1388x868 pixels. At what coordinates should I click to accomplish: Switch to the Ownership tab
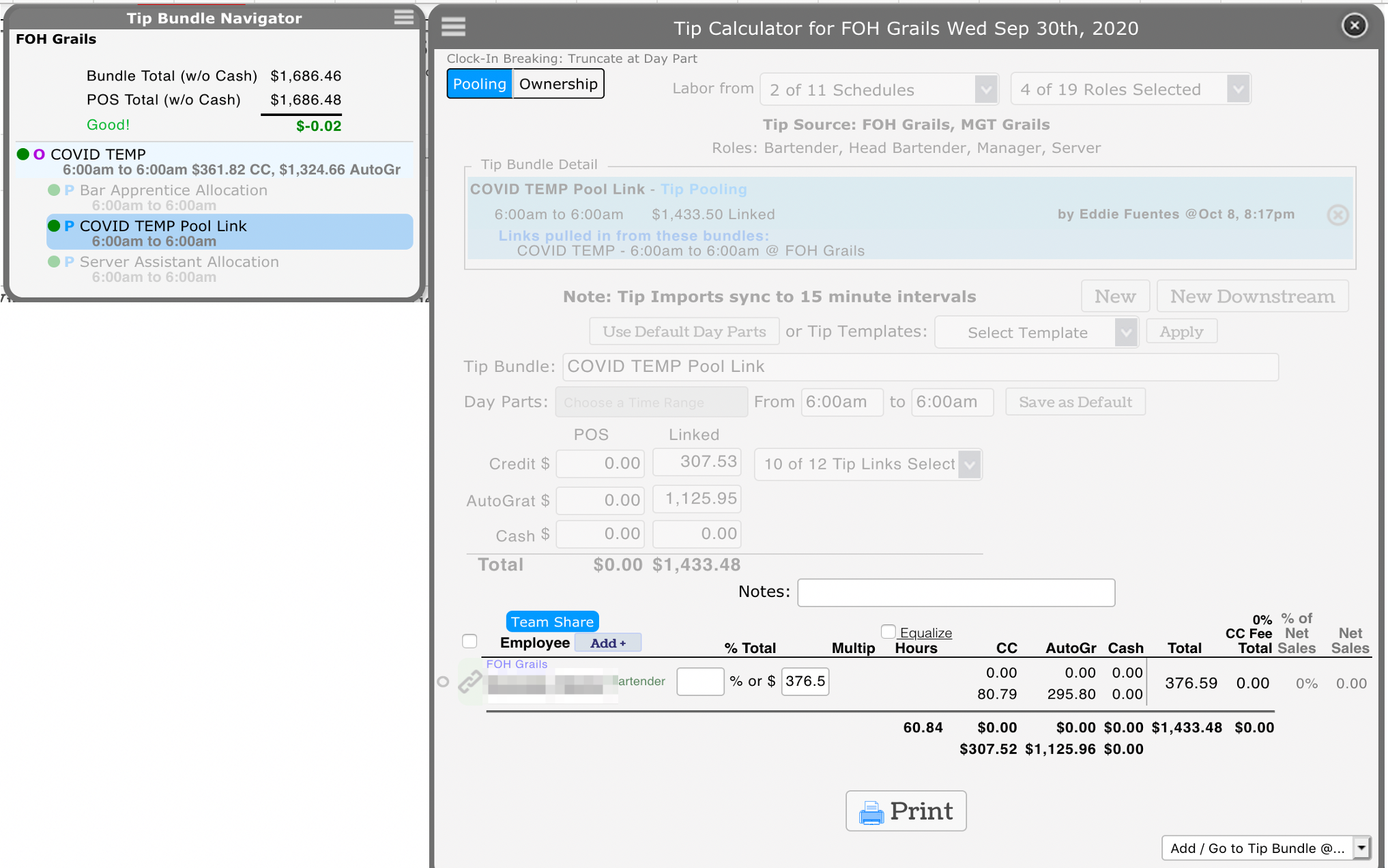pos(558,84)
